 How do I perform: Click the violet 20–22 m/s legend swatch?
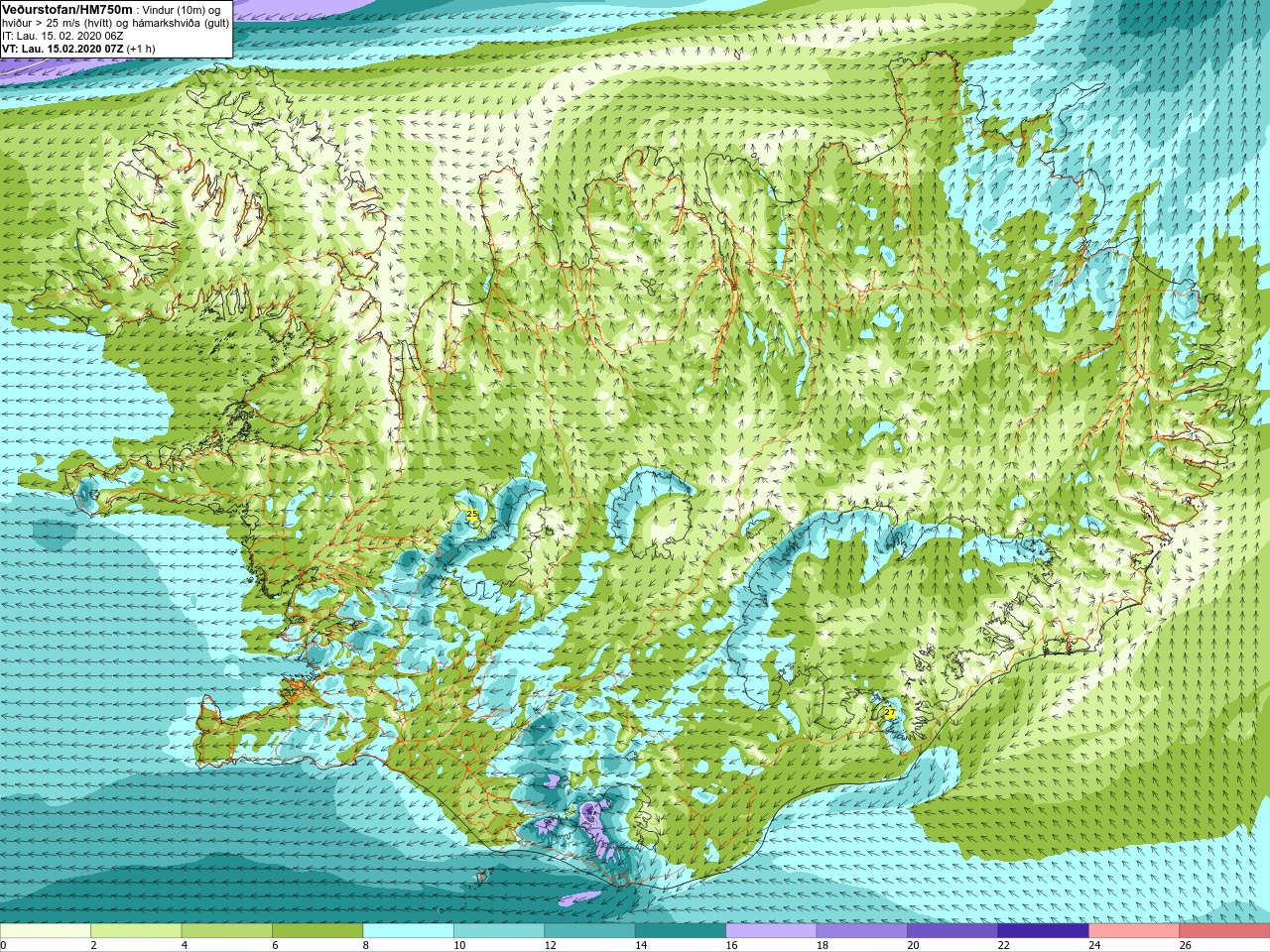click(953, 931)
